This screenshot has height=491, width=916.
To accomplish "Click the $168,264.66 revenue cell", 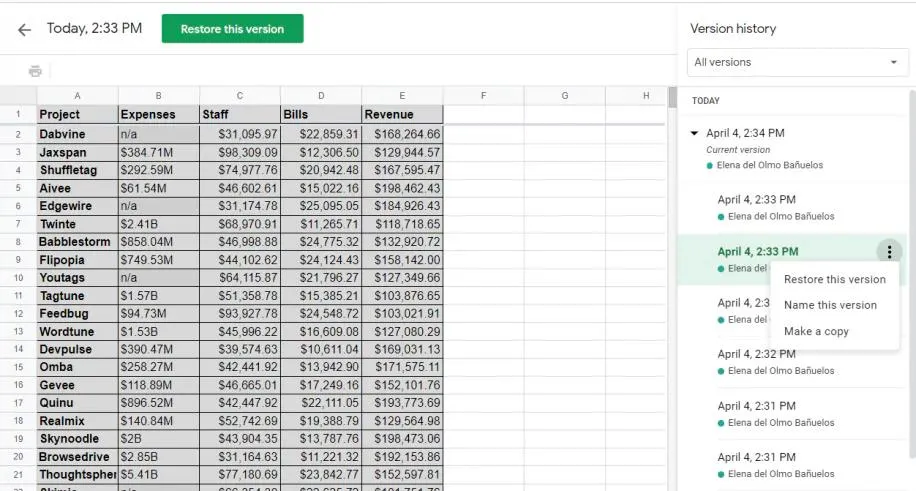I will (402, 134).
